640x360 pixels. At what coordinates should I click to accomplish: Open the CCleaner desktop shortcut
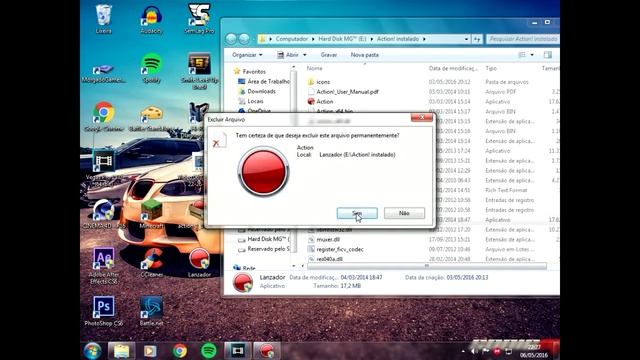[151, 263]
